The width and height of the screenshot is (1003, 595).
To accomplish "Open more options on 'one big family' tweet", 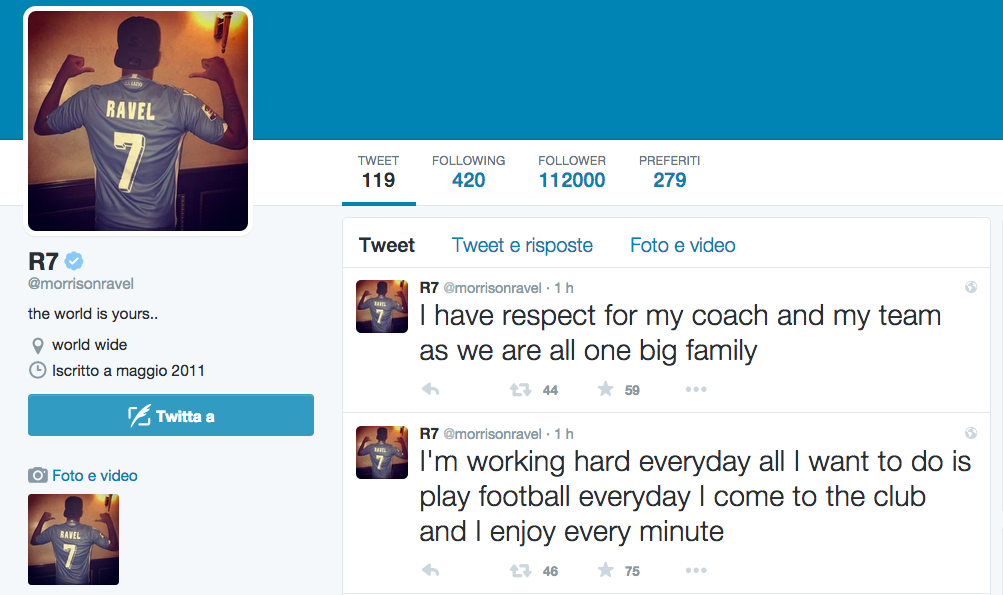I will click(x=696, y=390).
